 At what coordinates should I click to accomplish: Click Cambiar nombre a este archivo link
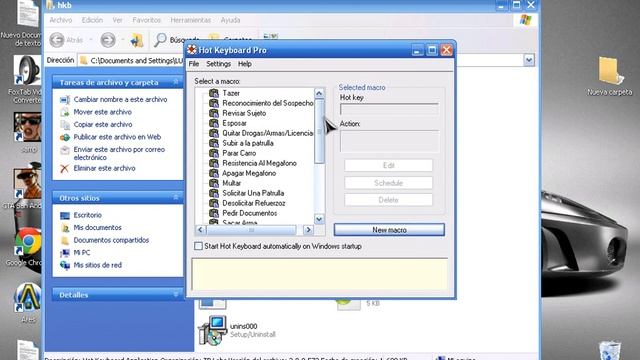(120, 99)
